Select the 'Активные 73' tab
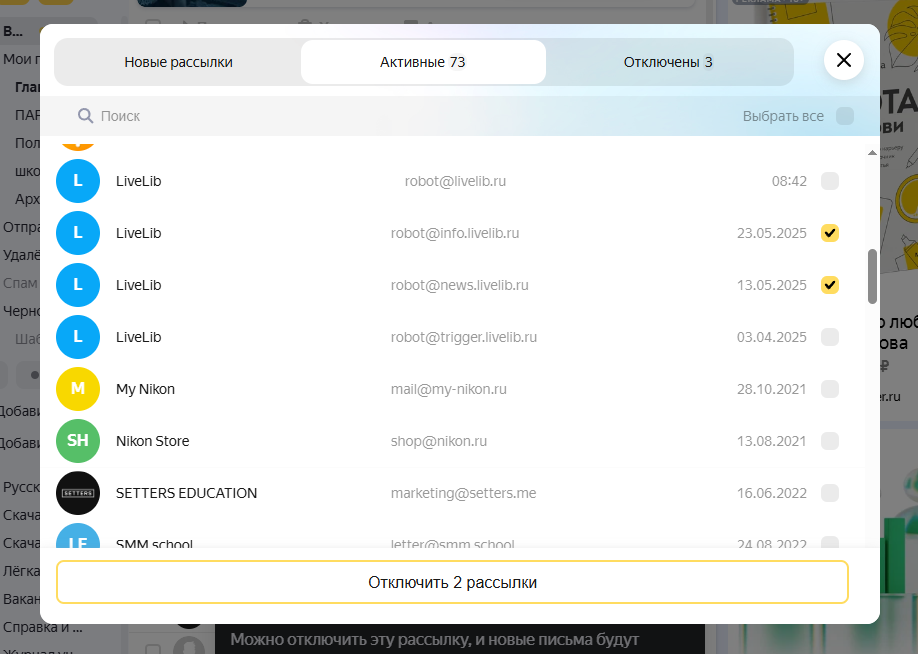 (x=422, y=62)
